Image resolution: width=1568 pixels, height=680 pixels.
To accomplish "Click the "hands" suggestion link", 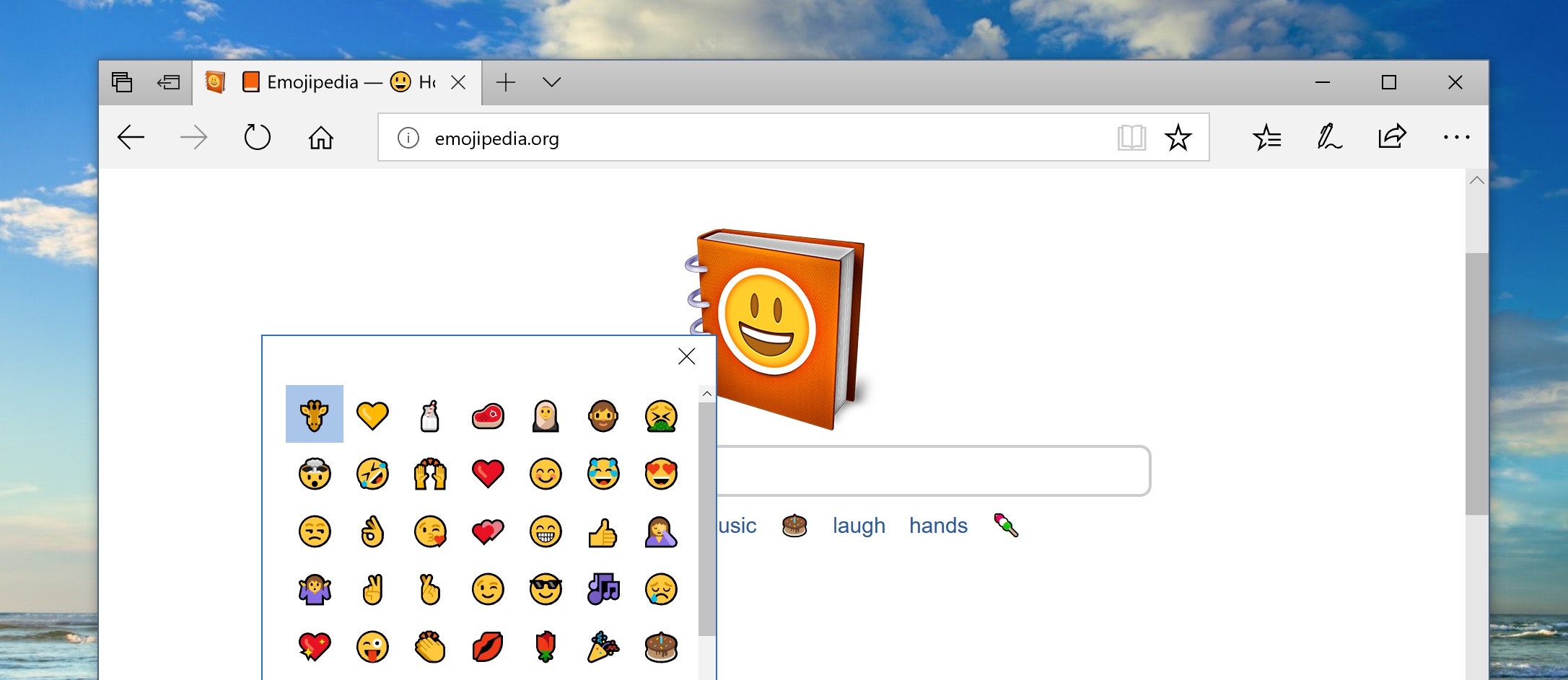I will tap(937, 526).
